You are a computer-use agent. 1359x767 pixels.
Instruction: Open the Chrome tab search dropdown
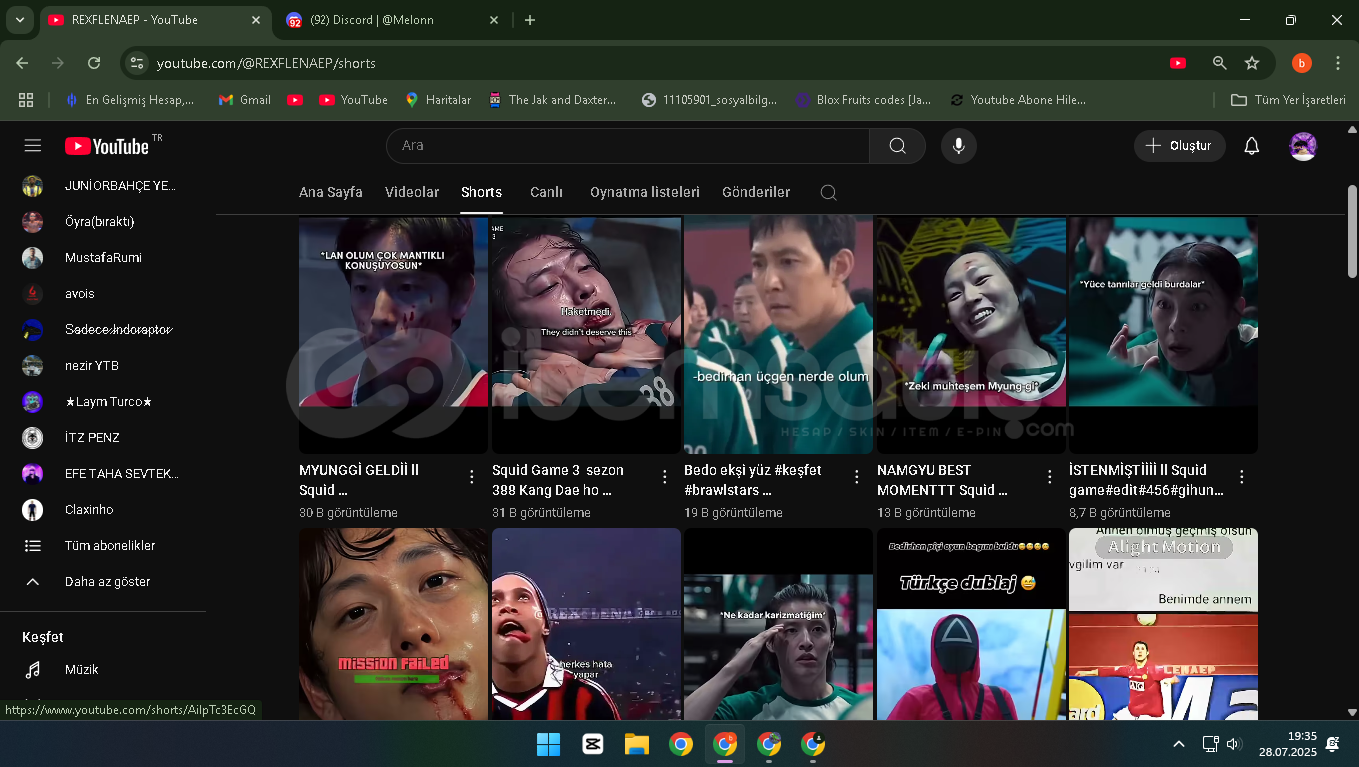click(x=19, y=20)
